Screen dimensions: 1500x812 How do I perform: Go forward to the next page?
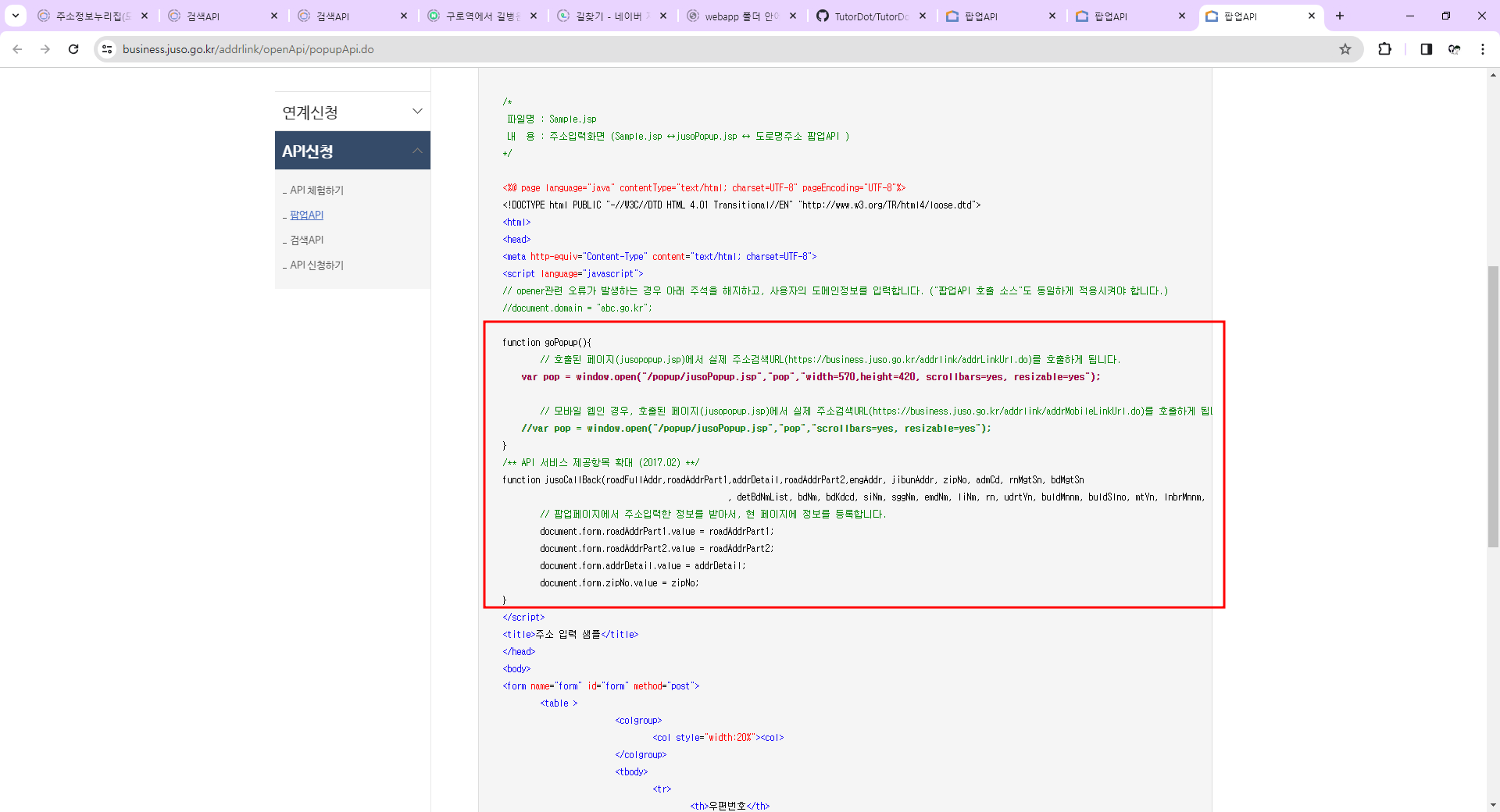pyautogui.click(x=45, y=49)
